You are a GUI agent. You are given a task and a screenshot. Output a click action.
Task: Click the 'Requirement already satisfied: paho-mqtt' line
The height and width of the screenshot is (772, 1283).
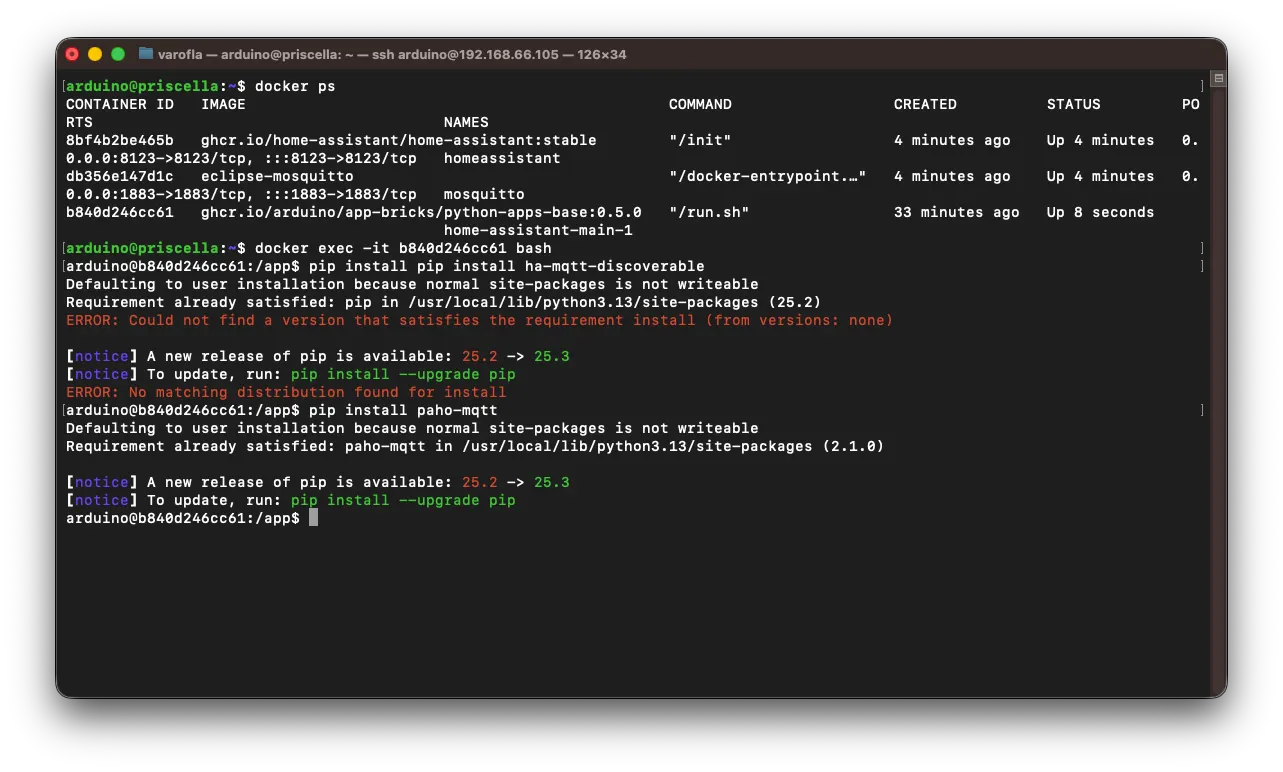[475, 446]
